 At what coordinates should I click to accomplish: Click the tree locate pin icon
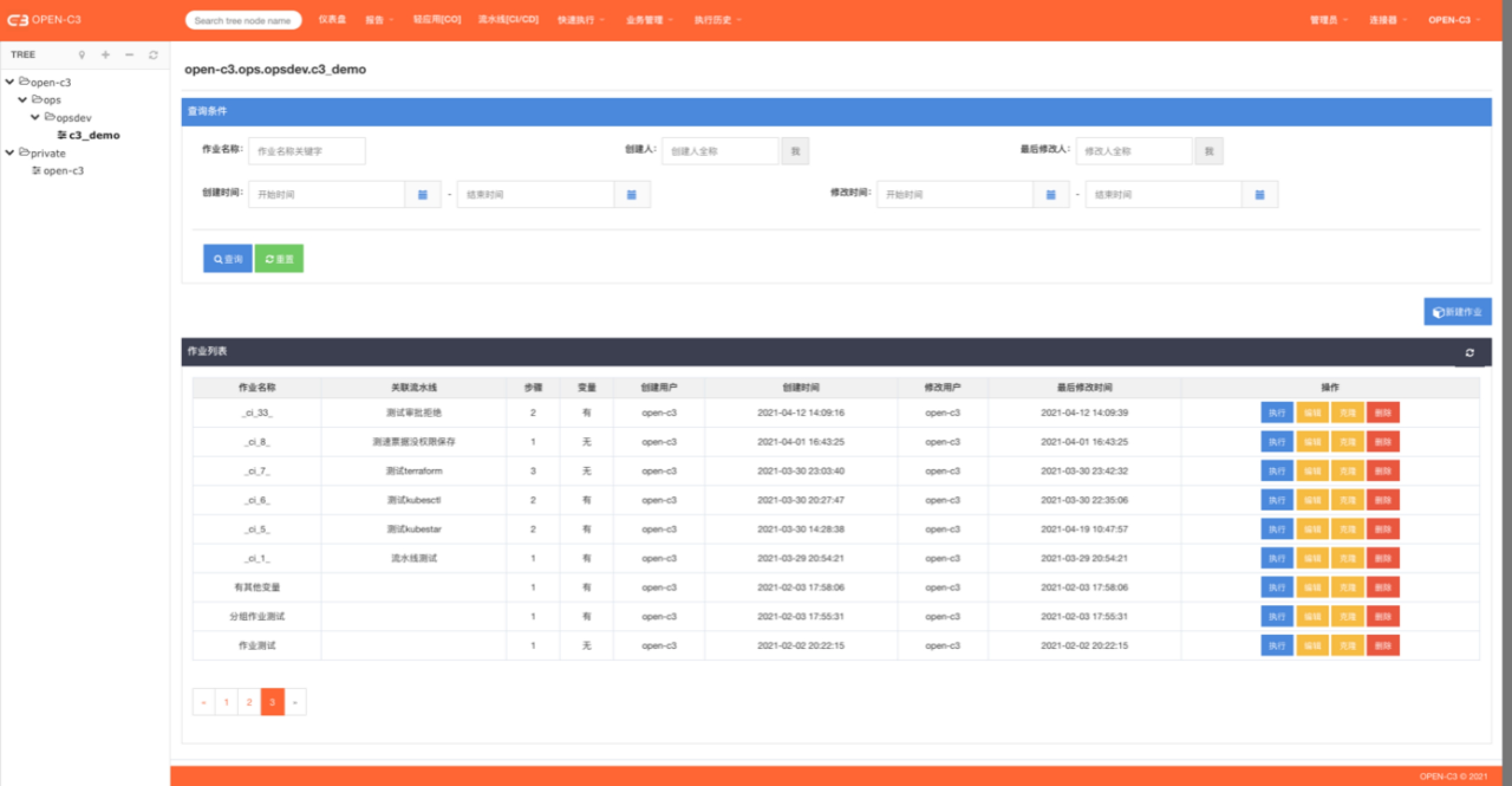pyautogui.click(x=82, y=55)
